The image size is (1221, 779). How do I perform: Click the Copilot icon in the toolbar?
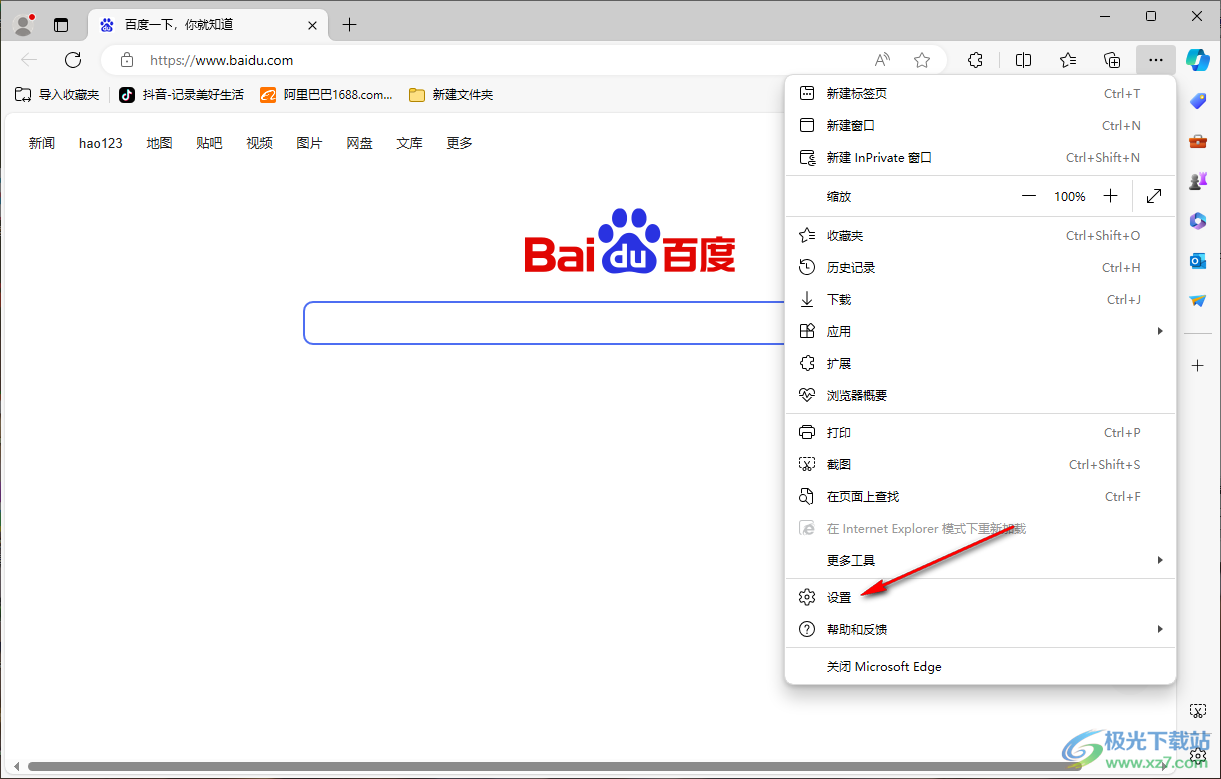pos(1197,60)
